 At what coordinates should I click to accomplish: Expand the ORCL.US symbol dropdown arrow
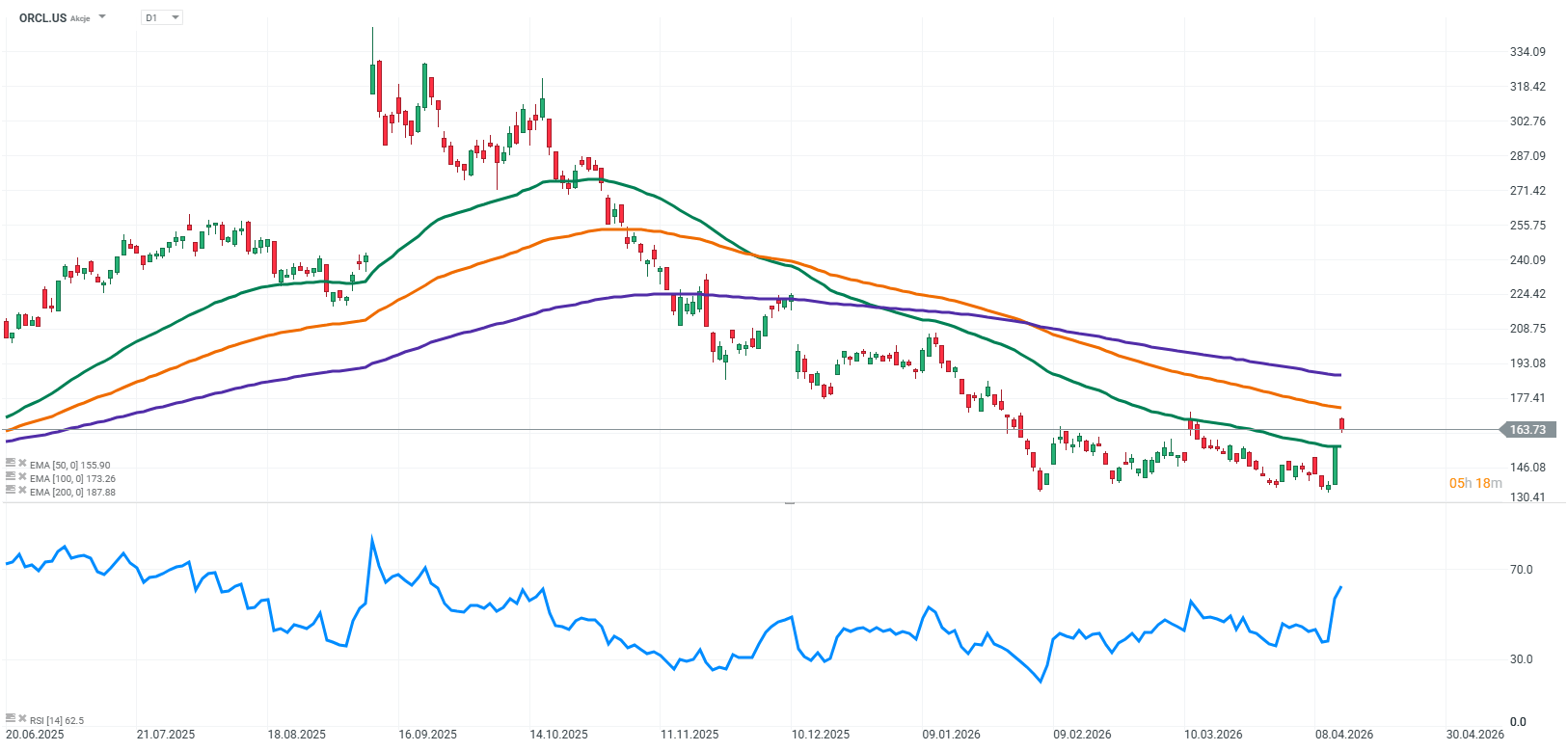[x=103, y=17]
